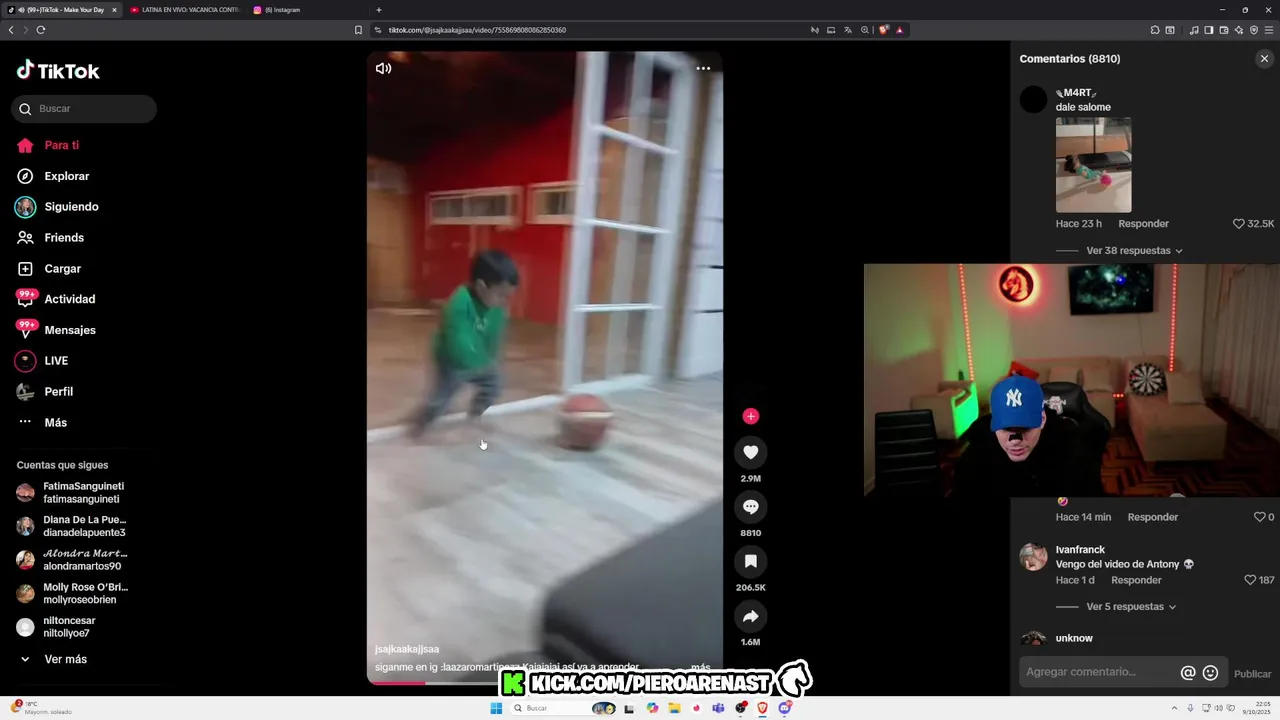Click the browser address bar URL
This screenshot has height=720, width=1280.
tap(477, 30)
